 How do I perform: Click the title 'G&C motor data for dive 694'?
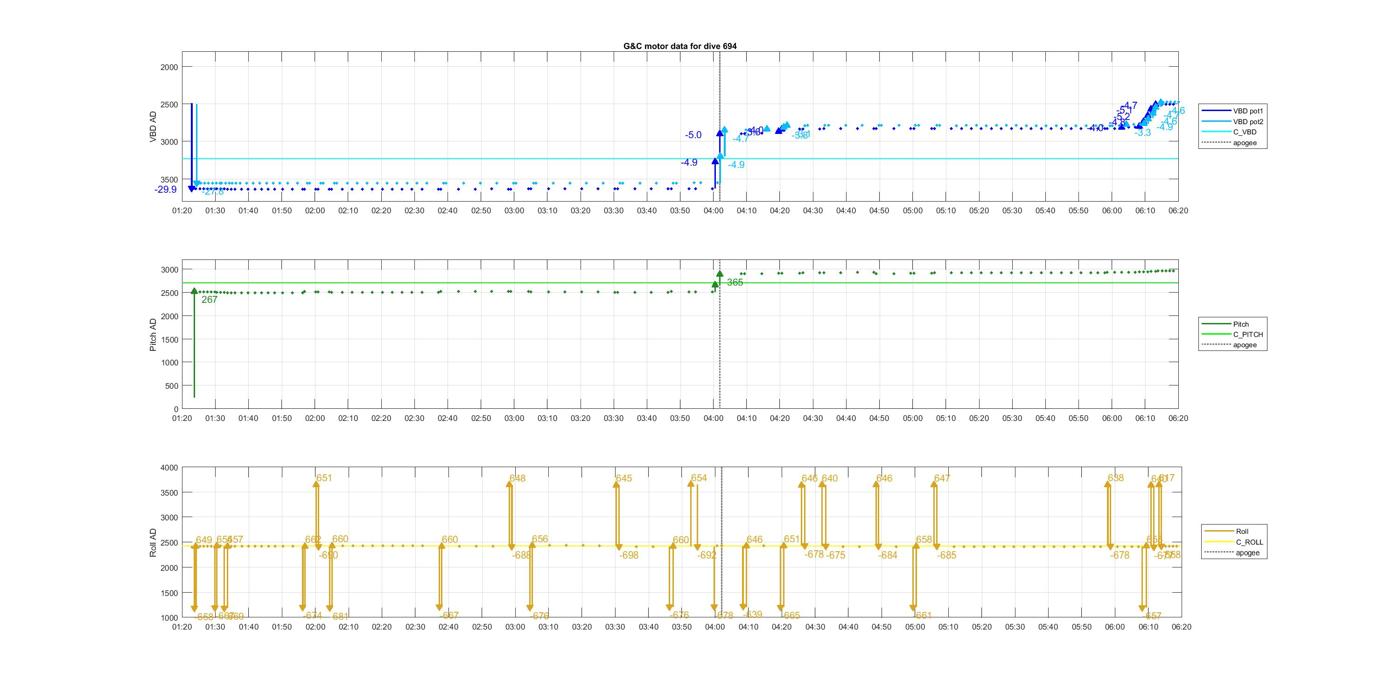[x=680, y=46]
